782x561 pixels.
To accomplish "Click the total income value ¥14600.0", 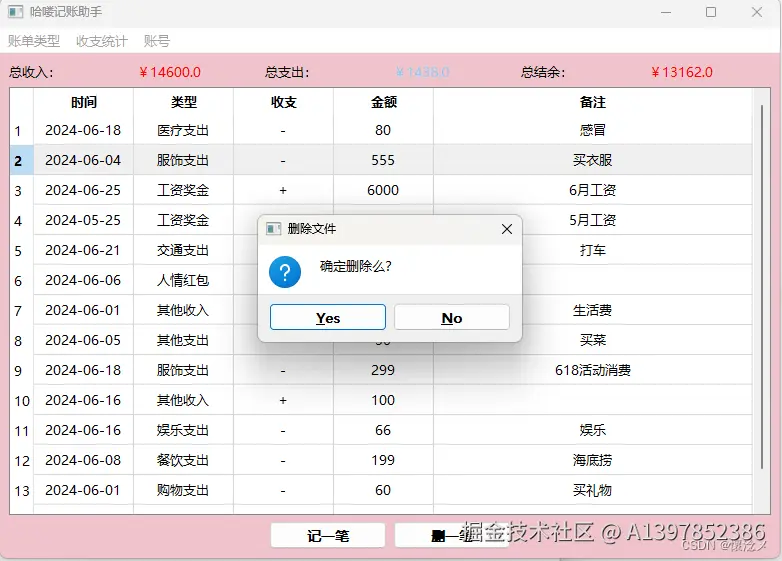I will (x=170, y=72).
